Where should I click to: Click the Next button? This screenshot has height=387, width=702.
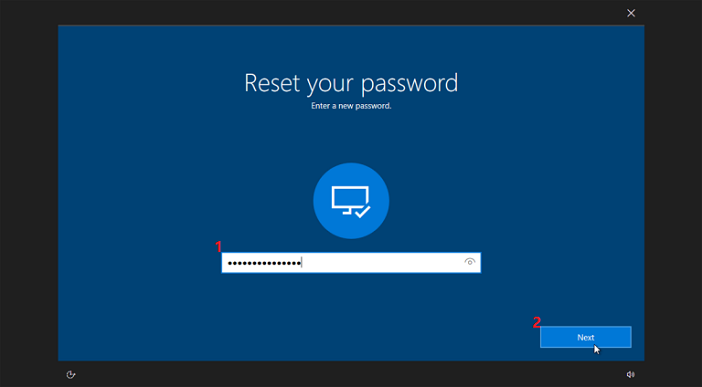click(586, 337)
